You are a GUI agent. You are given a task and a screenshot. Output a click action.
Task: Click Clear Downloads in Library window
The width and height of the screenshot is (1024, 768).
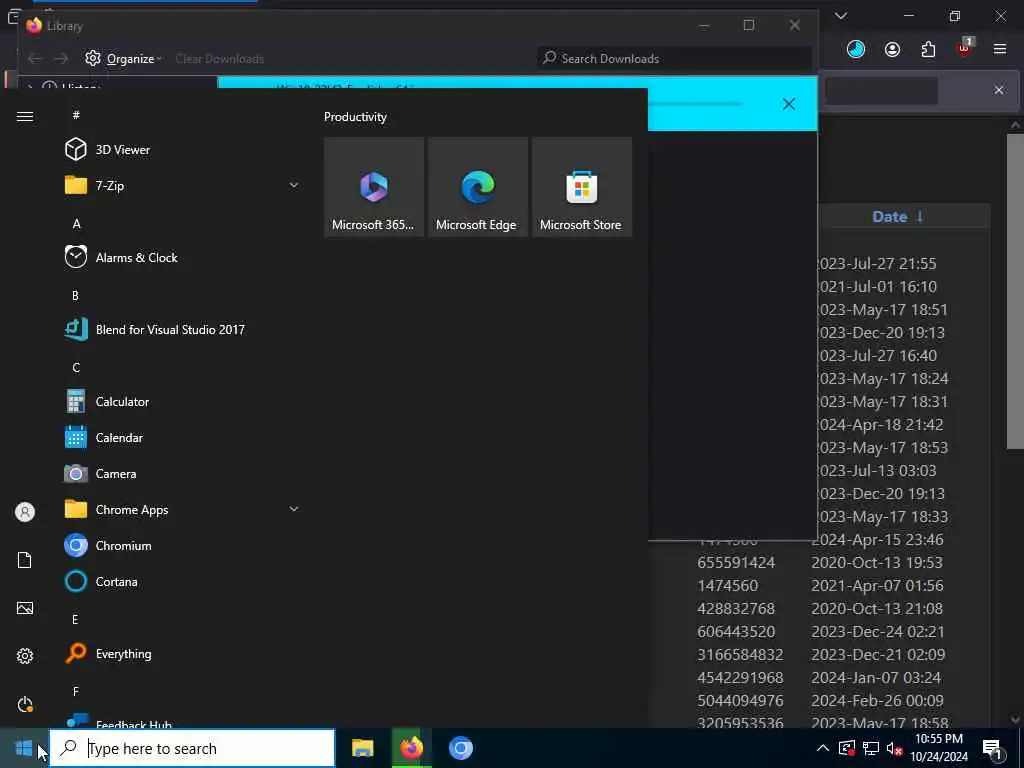tap(219, 59)
